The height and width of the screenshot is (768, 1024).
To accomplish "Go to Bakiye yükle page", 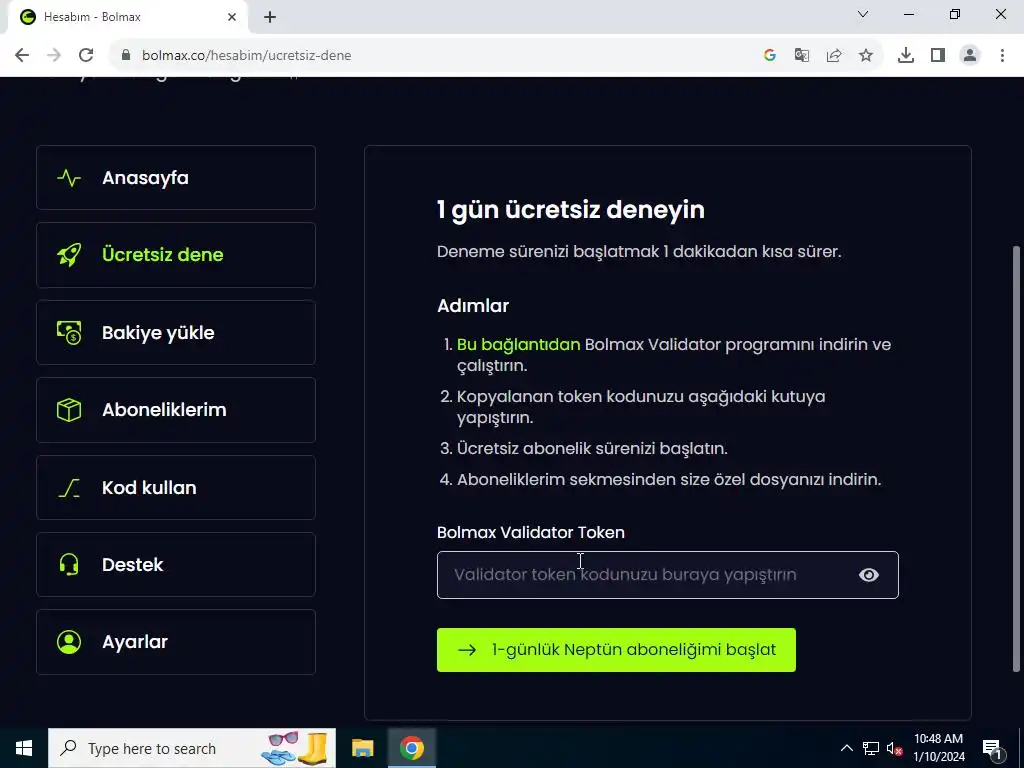I will pyautogui.click(x=176, y=332).
